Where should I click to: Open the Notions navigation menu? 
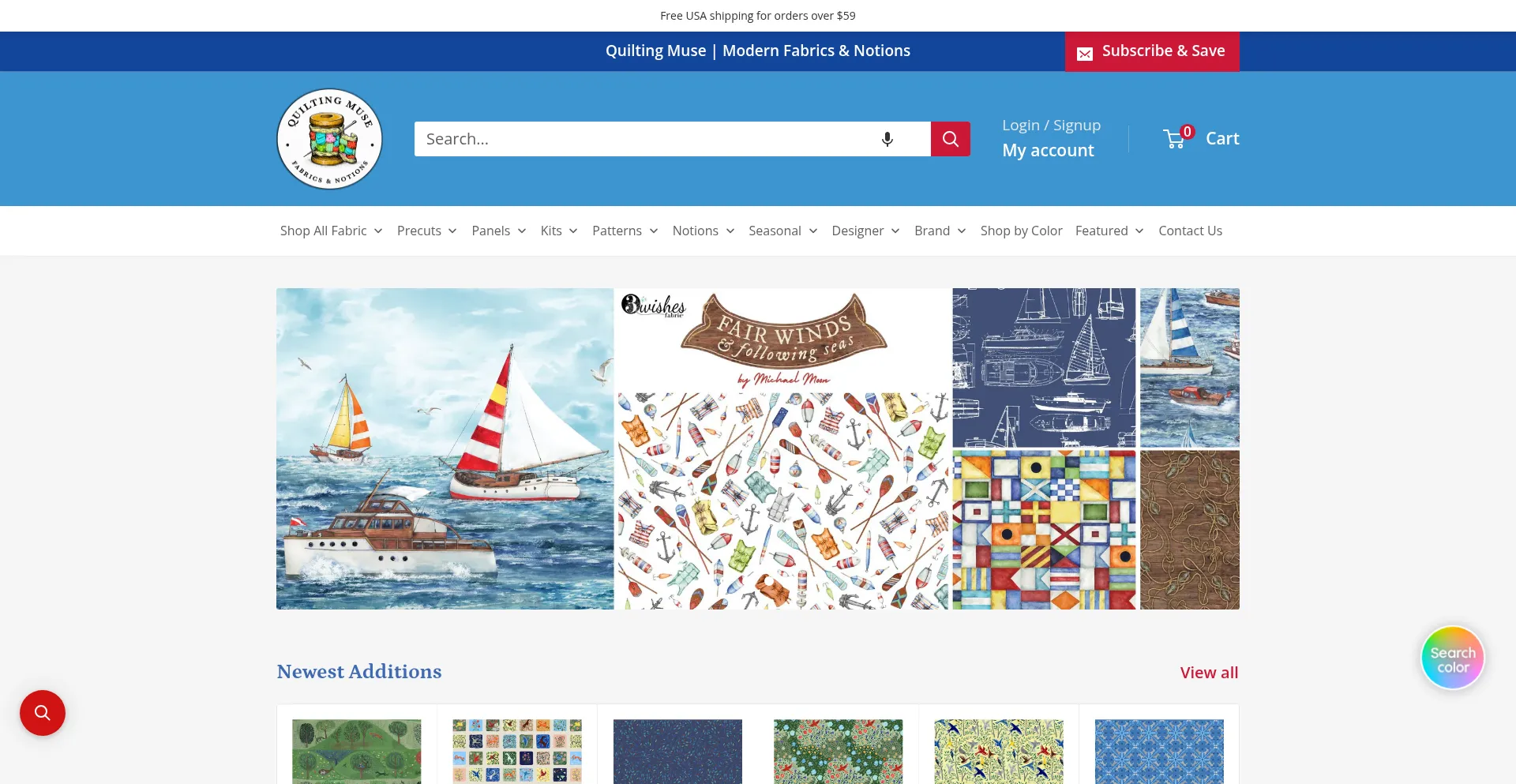(704, 231)
